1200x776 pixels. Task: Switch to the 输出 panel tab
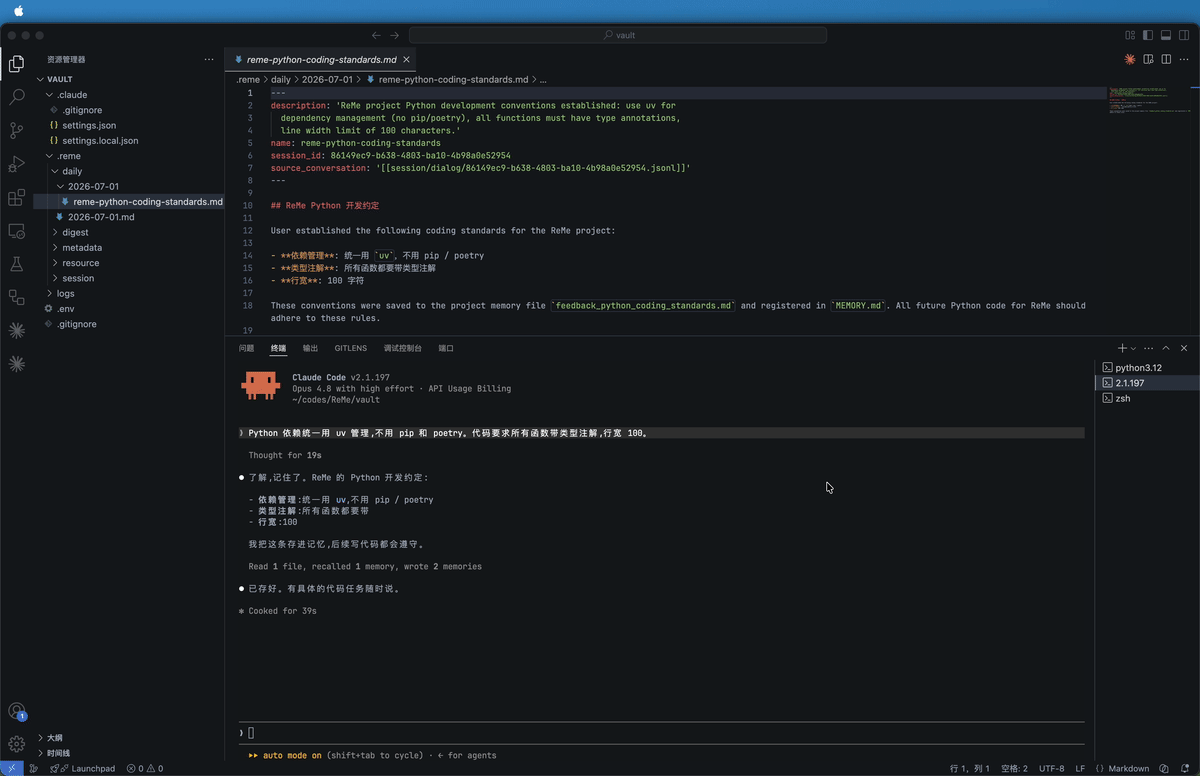pyautogui.click(x=310, y=348)
